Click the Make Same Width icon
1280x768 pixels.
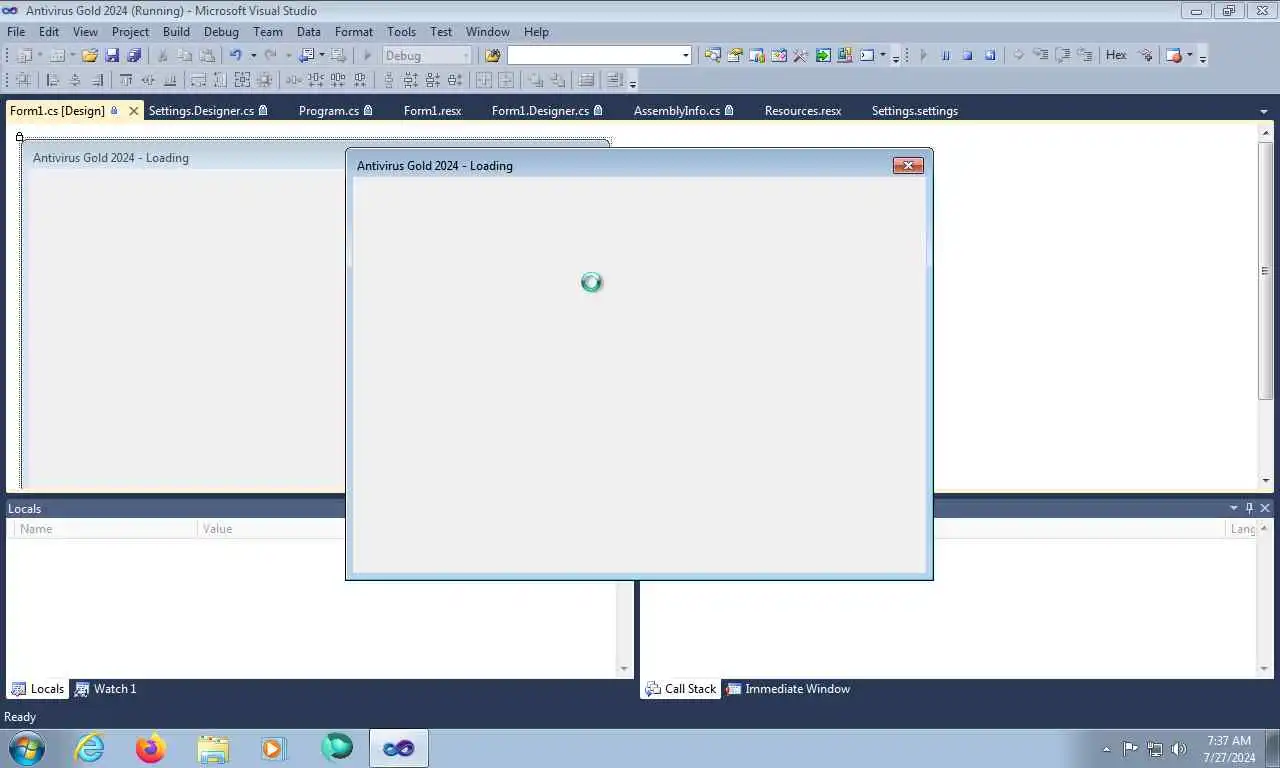pos(198,80)
